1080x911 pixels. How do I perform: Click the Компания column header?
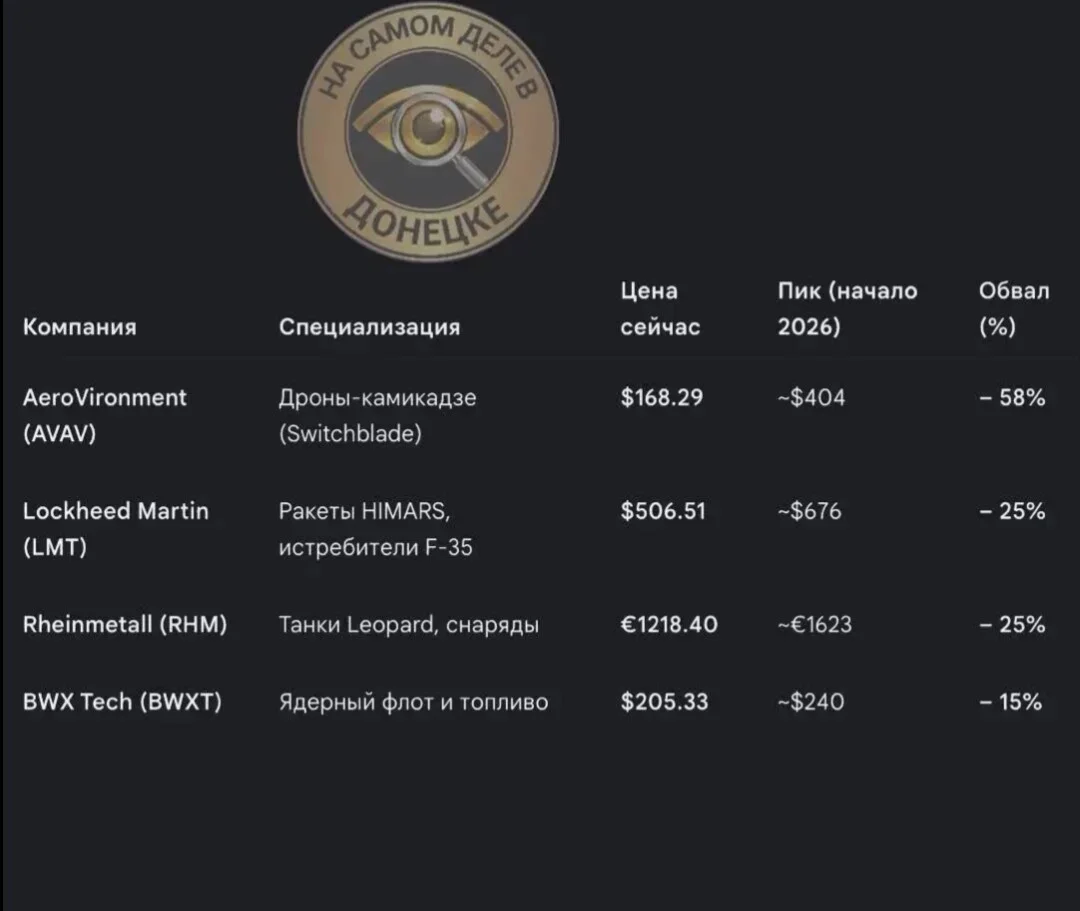coord(80,326)
